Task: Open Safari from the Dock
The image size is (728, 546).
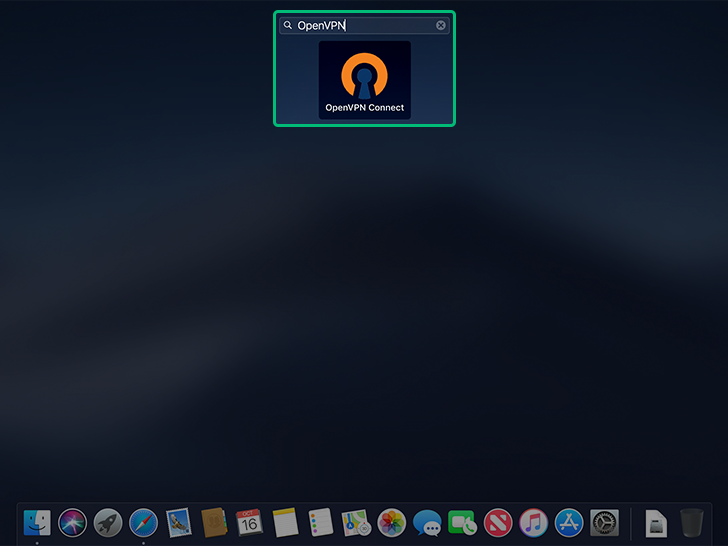Action: pyautogui.click(x=143, y=523)
